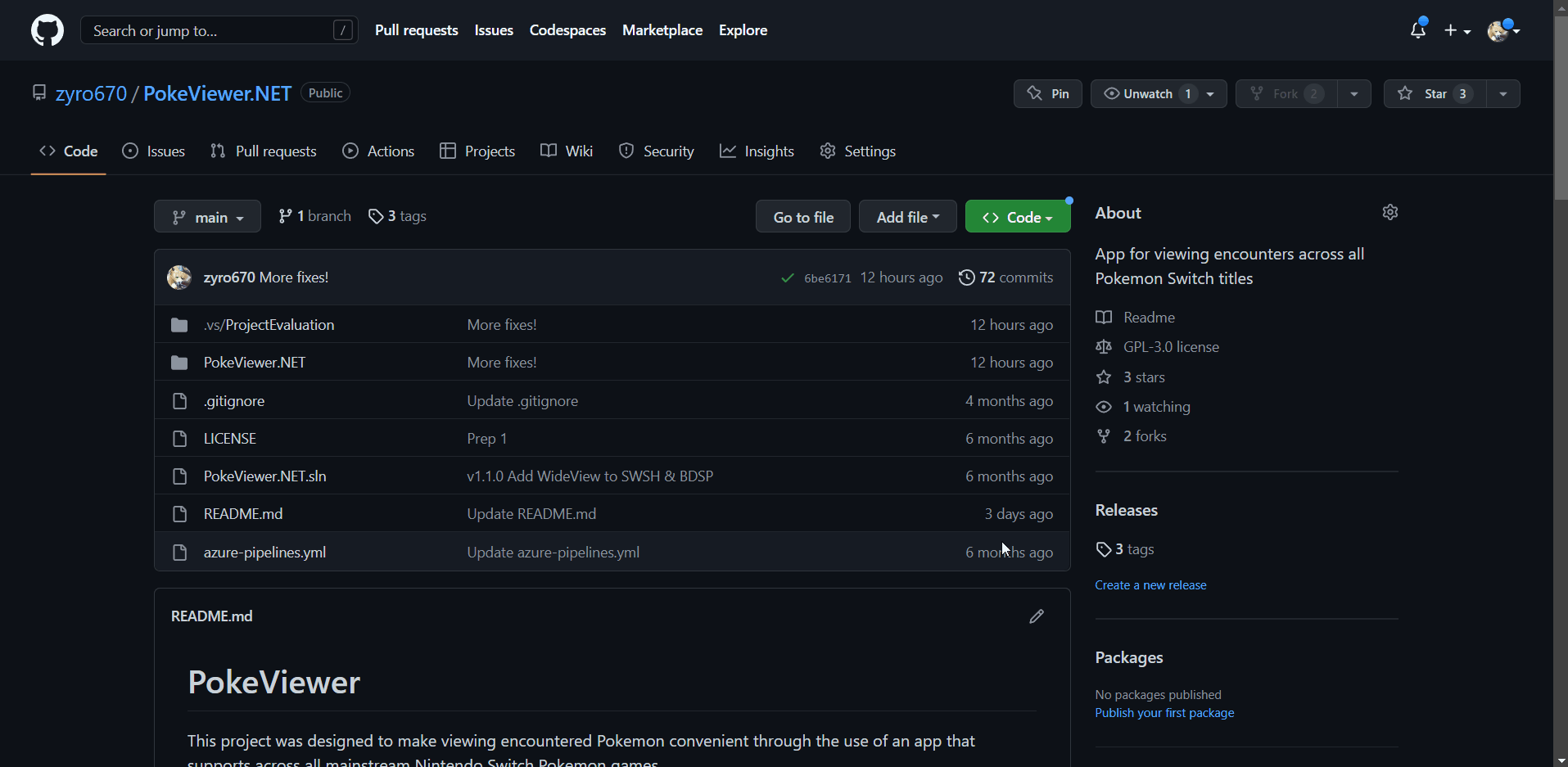This screenshot has width=1568, height=767.
Task: Open the user avatar menu
Action: (1503, 30)
